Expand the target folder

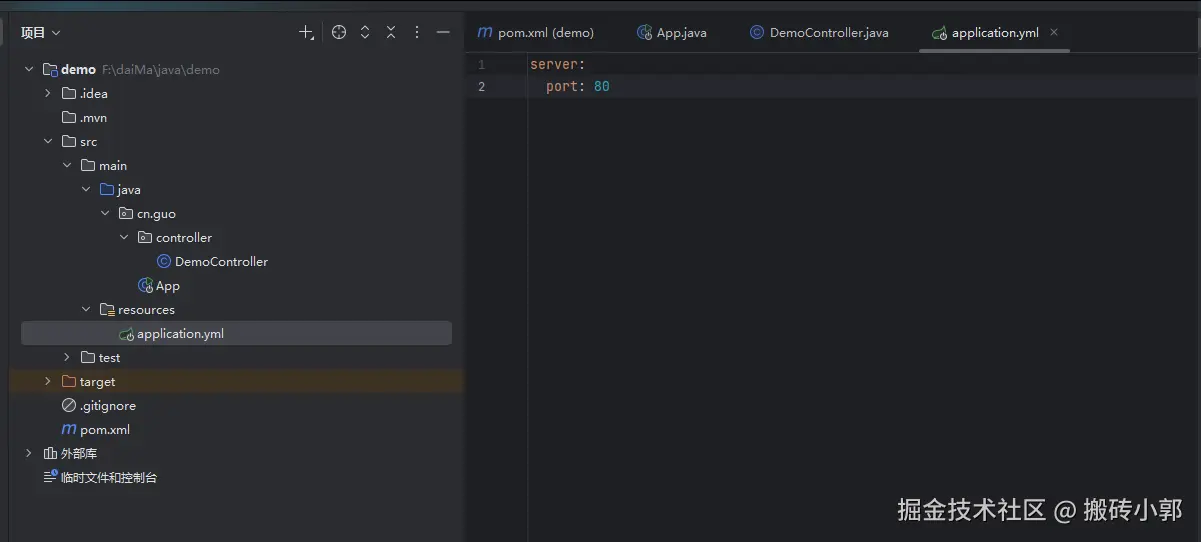click(48, 382)
